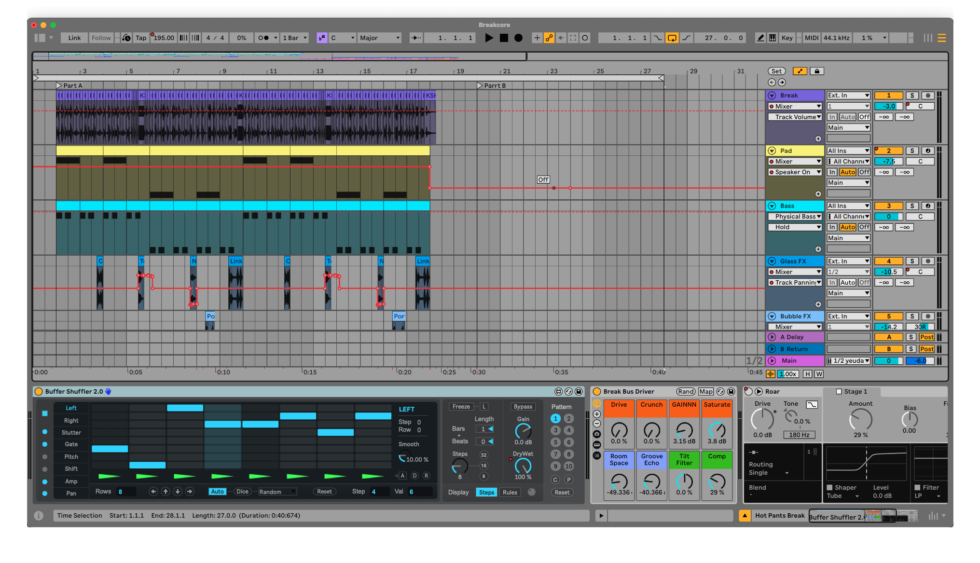Solo the Break track

[x=911, y=95]
